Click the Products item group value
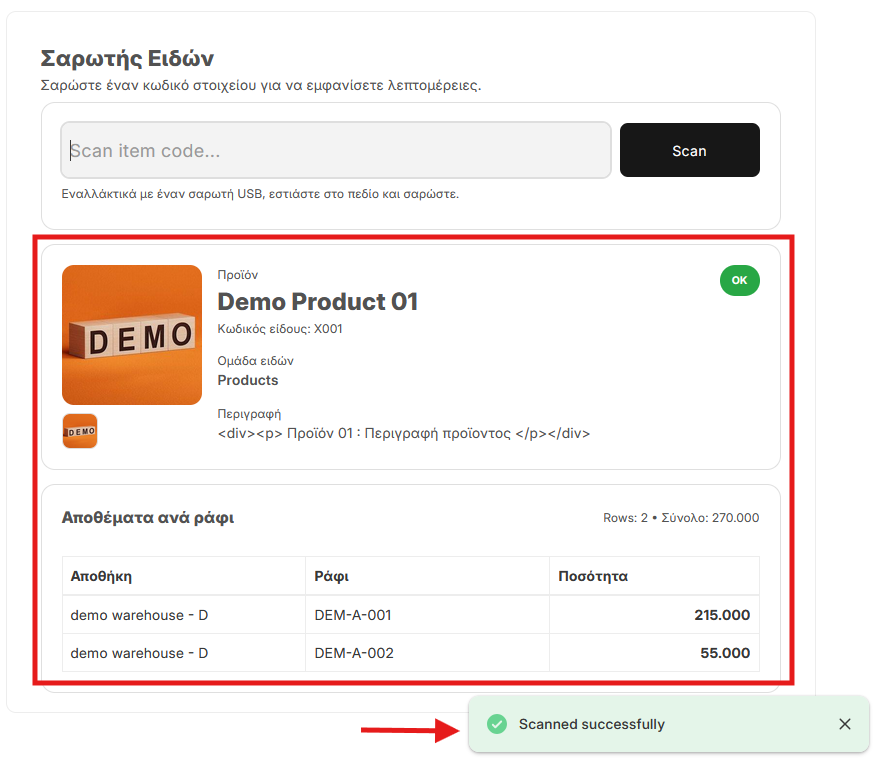Image resolution: width=876 pixels, height=761 pixels. click(x=248, y=380)
